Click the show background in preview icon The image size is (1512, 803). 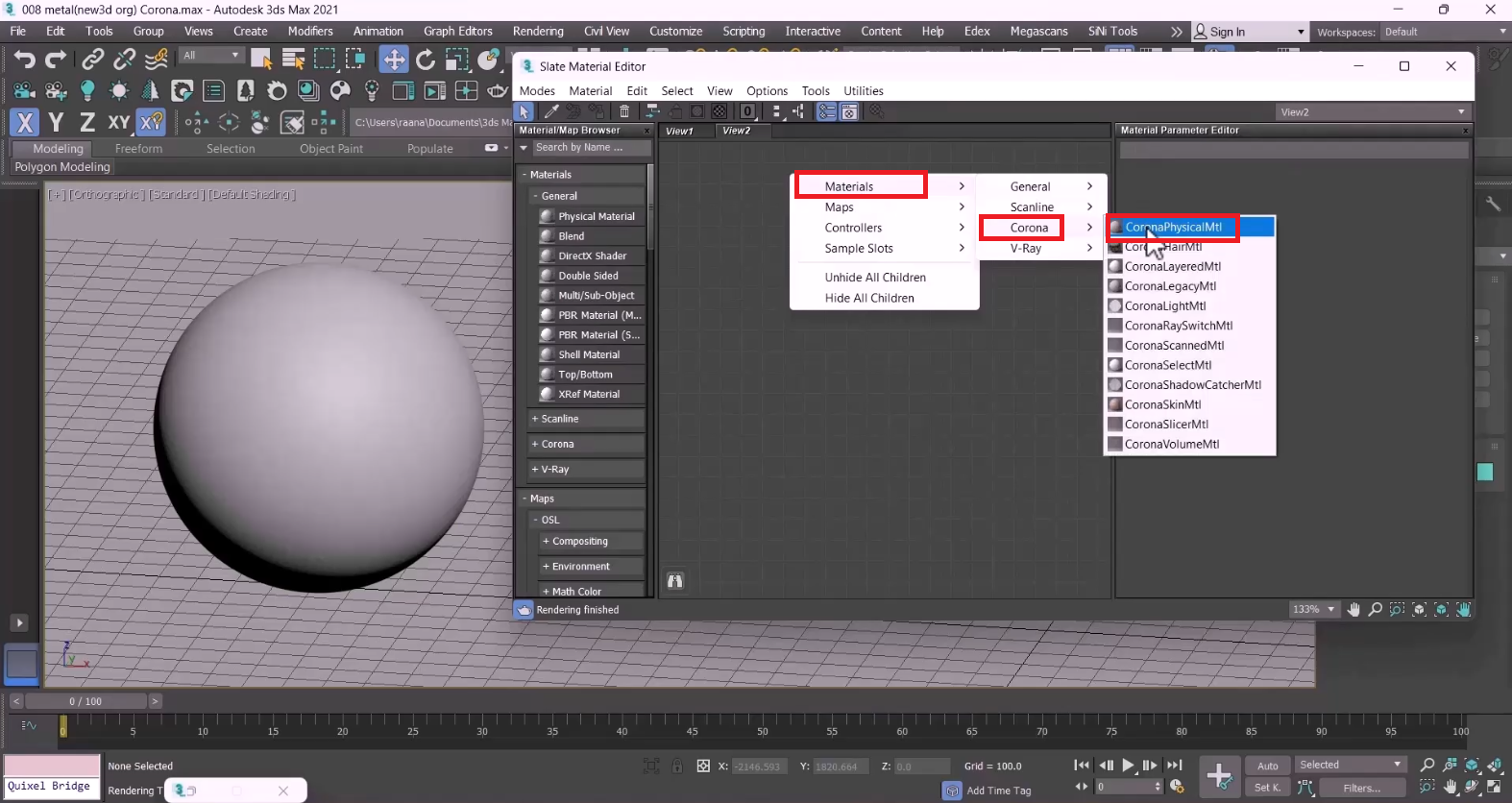point(719,111)
